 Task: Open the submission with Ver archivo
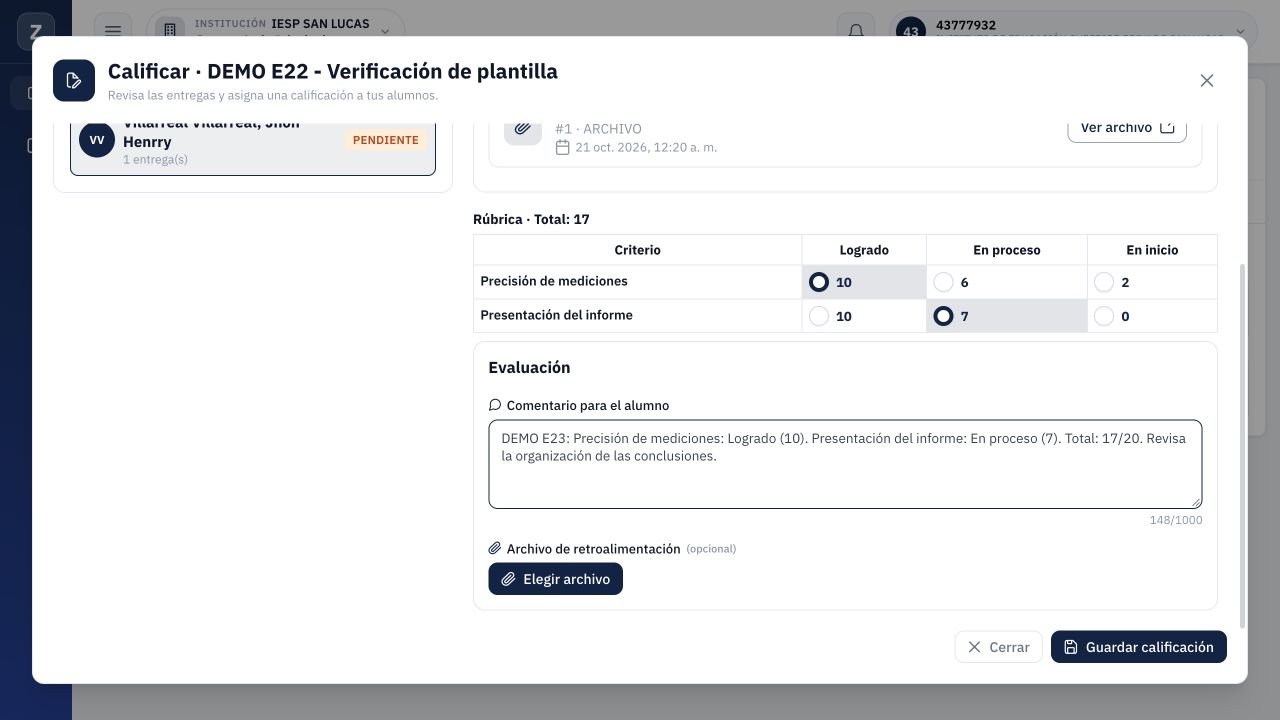1127,128
